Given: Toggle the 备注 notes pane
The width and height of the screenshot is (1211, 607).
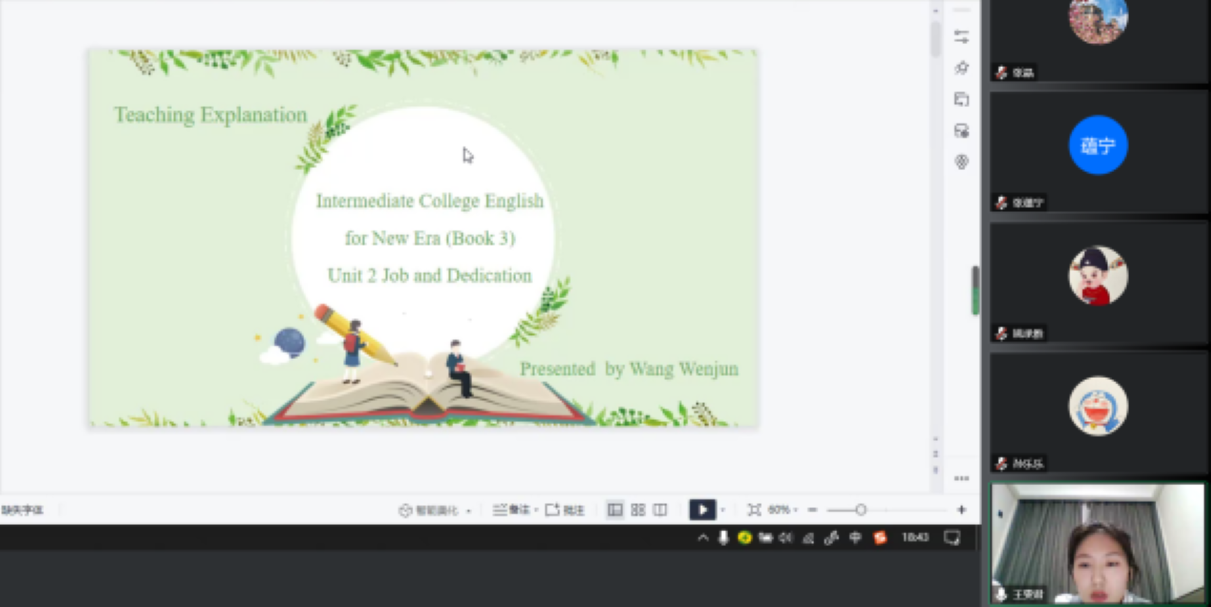Looking at the screenshot, I should point(514,510).
